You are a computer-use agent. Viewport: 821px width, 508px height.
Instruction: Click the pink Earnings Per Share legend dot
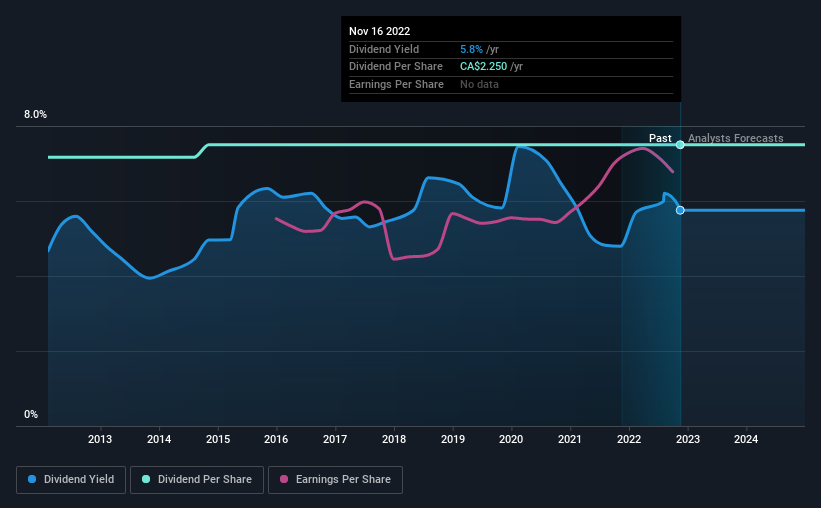(284, 479)
